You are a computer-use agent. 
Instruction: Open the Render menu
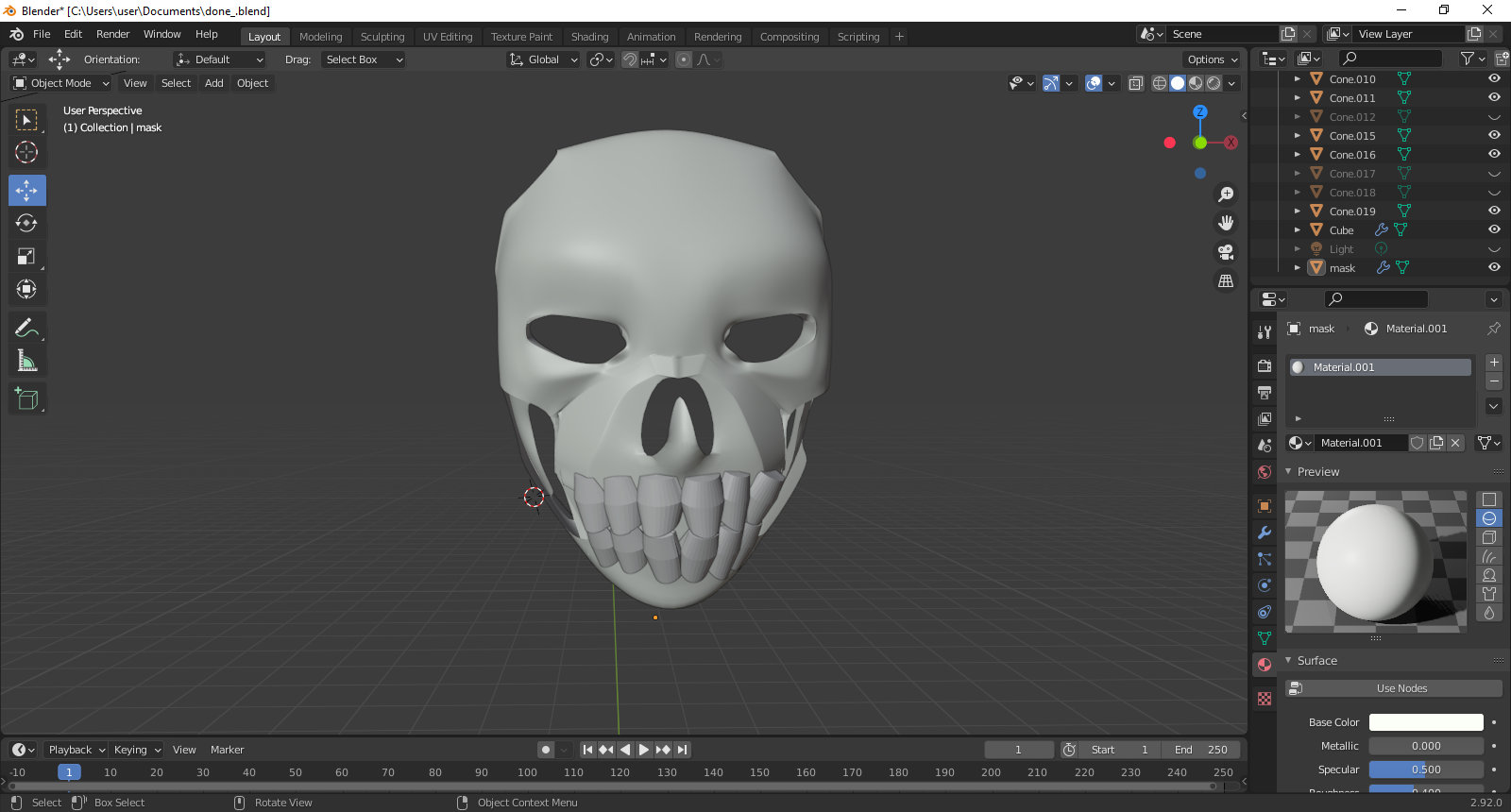[x=112, y=34]
